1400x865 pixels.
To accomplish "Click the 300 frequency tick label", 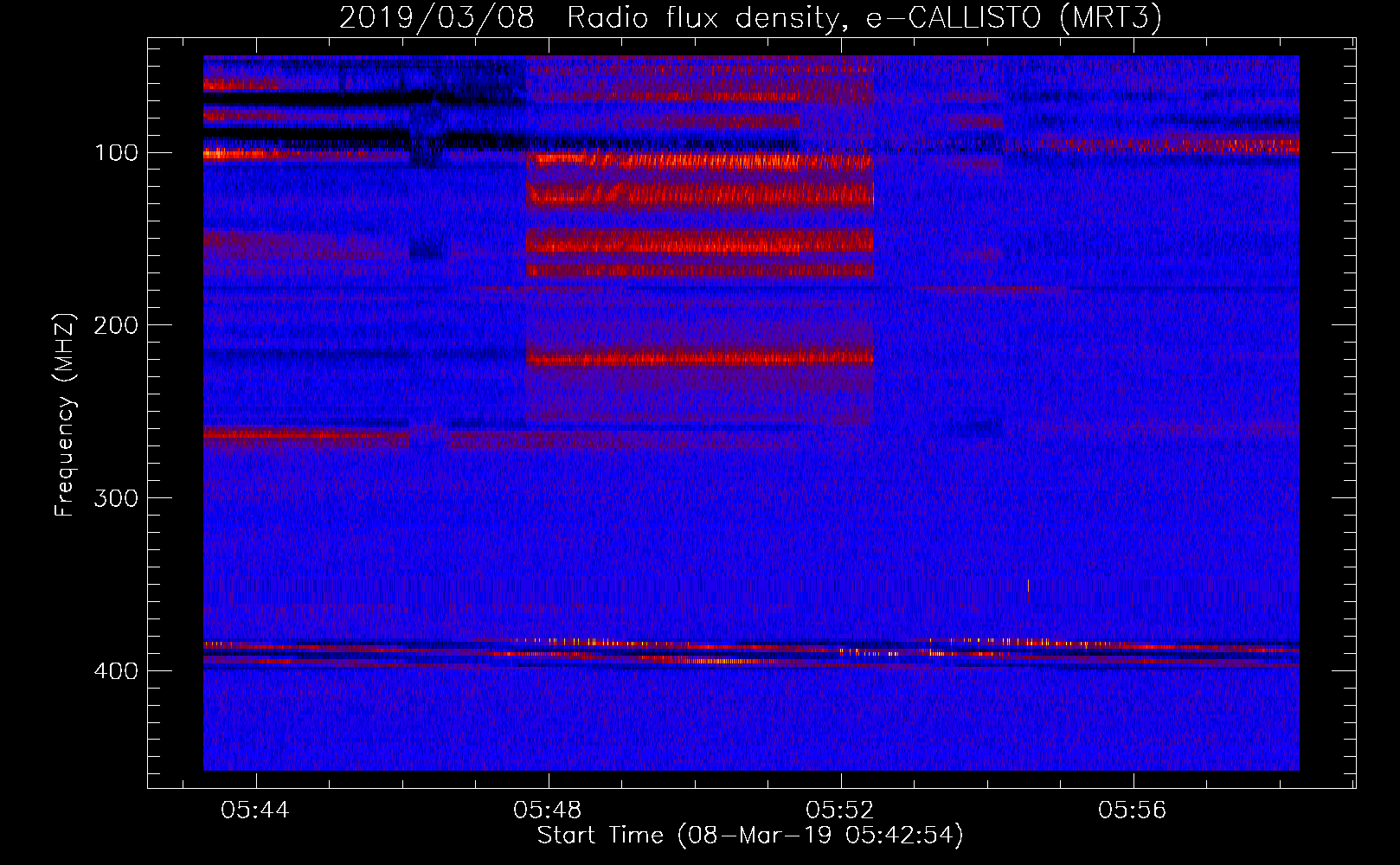I will 117,498.
